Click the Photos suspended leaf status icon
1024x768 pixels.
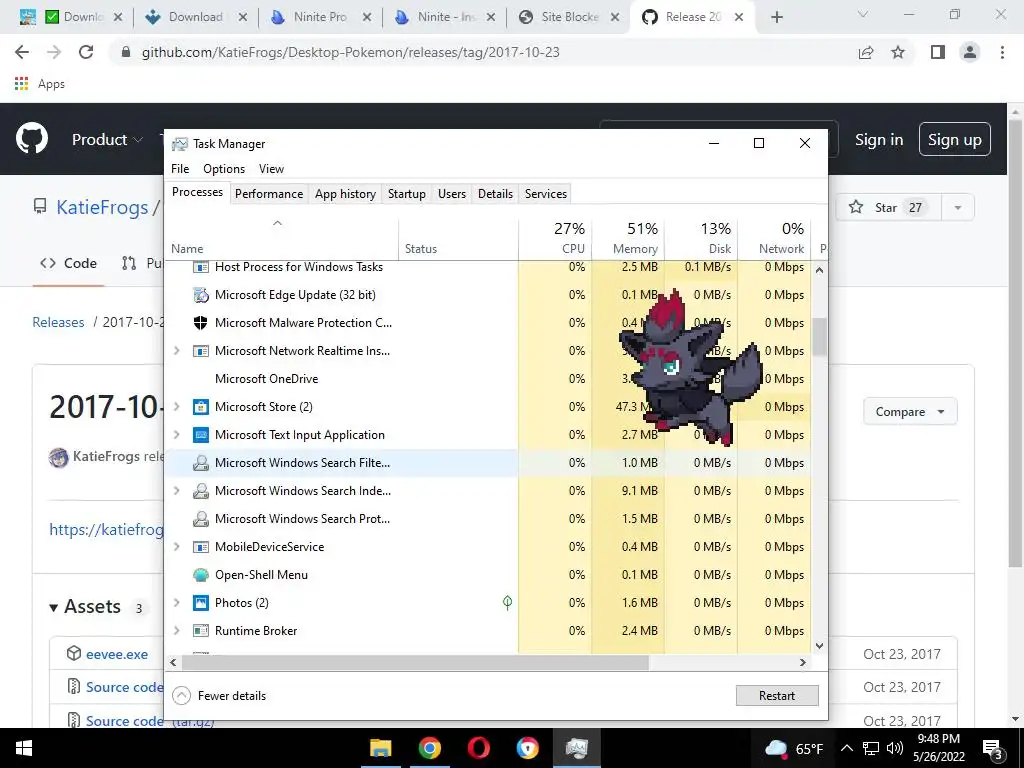pyautogui.click(x=507, y=603)
